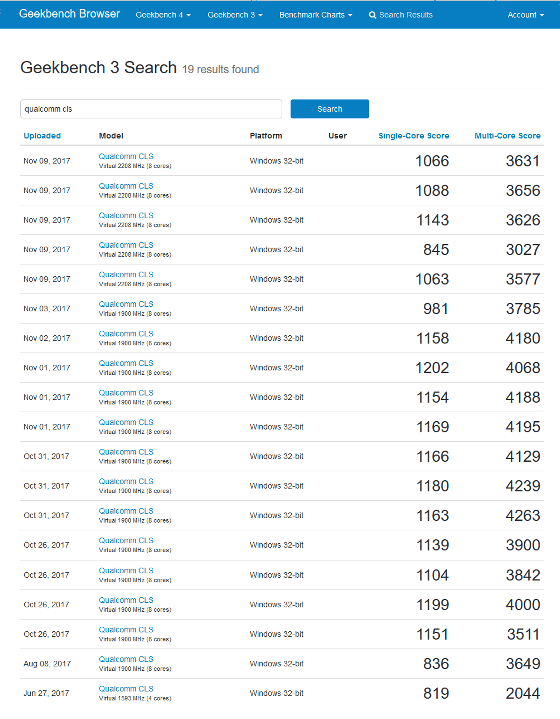Expand the Account menu

pos(526,15)
